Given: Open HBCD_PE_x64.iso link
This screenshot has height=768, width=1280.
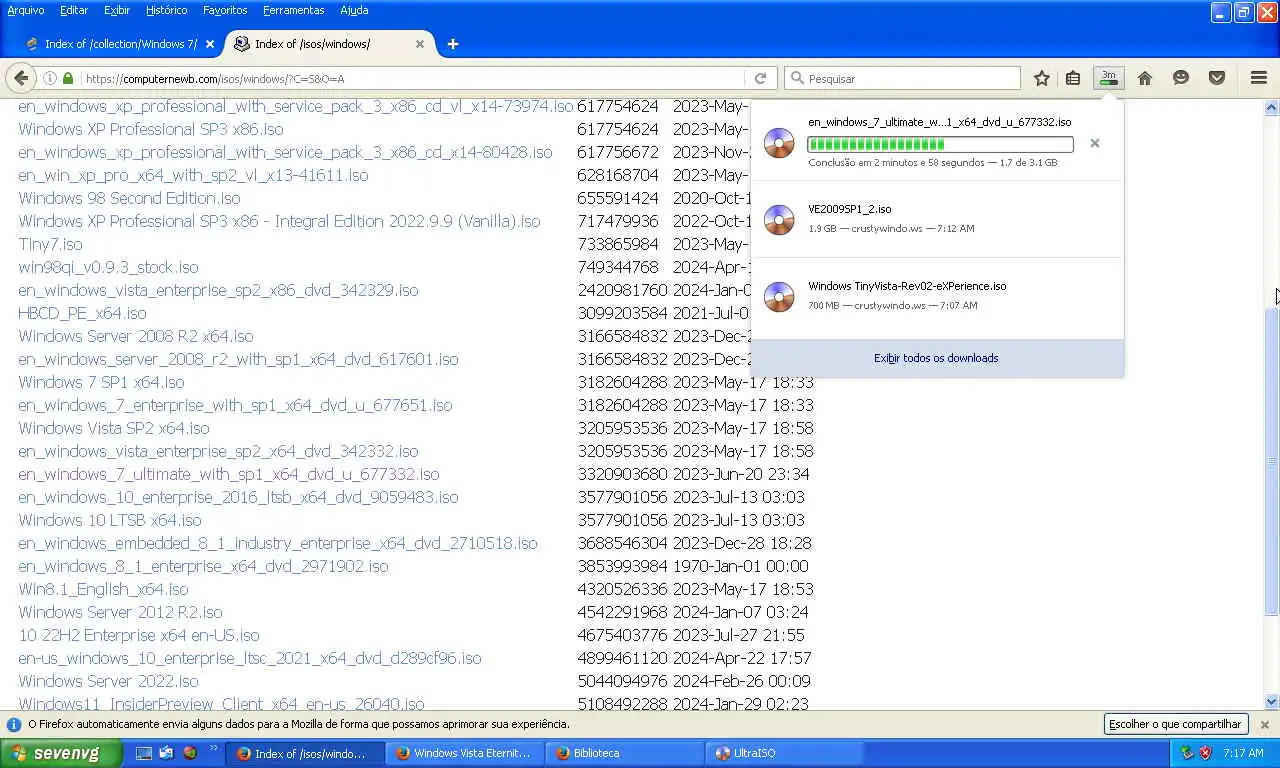Looking at the screenshot, I should coord(82,313).
